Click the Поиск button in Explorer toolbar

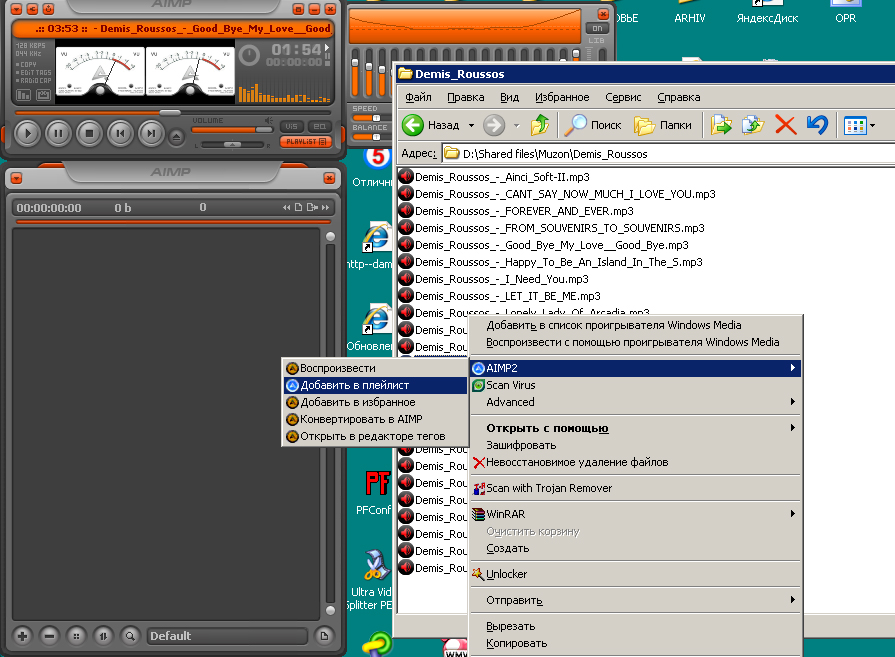click(x=593, y=125)
